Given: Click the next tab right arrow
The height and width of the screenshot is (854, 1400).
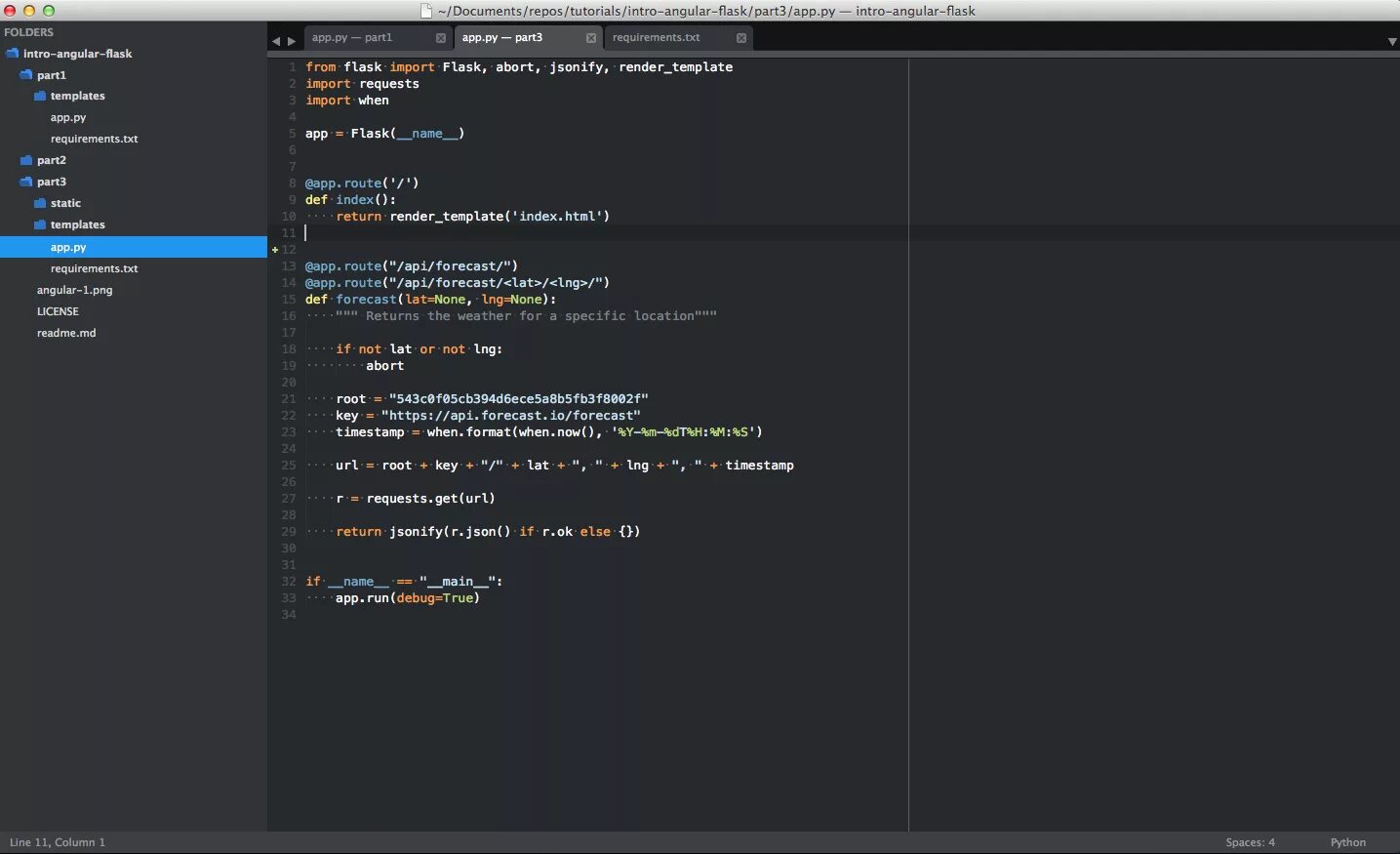Looking at the screenshot, I should pyautogui.click(x=292, y=41).
